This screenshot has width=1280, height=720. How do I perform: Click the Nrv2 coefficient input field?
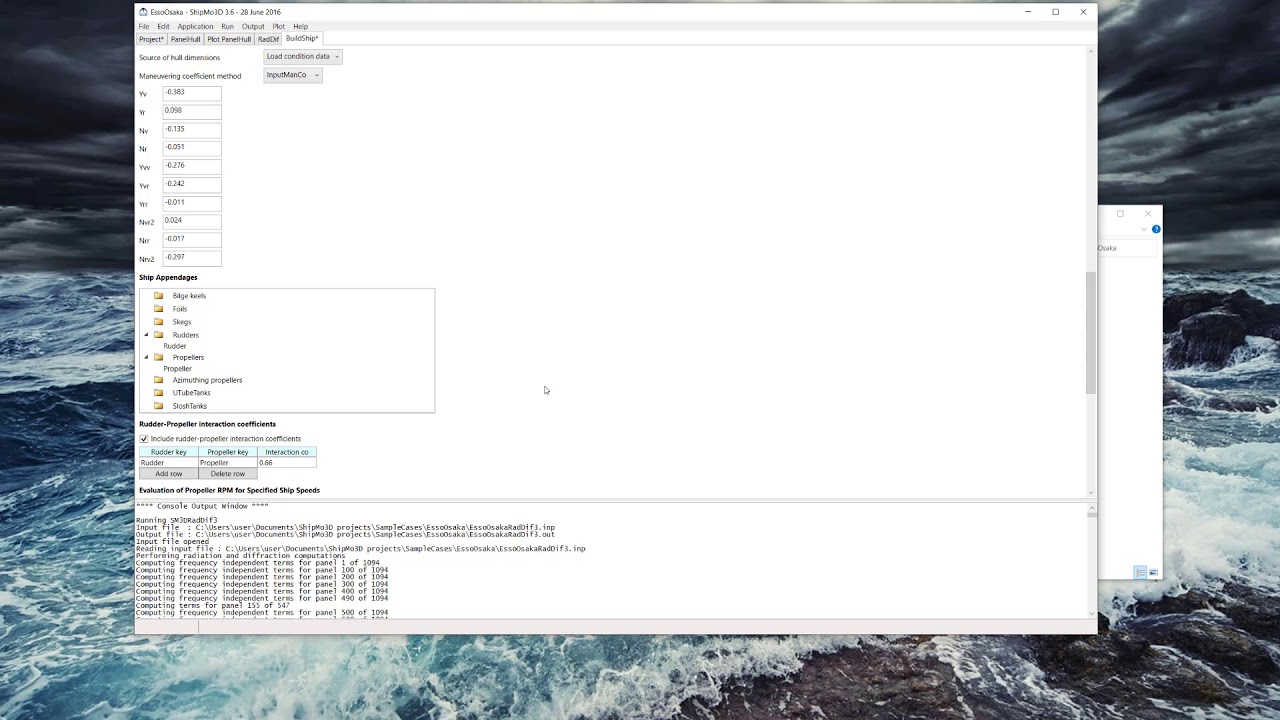tap(192, 258)
